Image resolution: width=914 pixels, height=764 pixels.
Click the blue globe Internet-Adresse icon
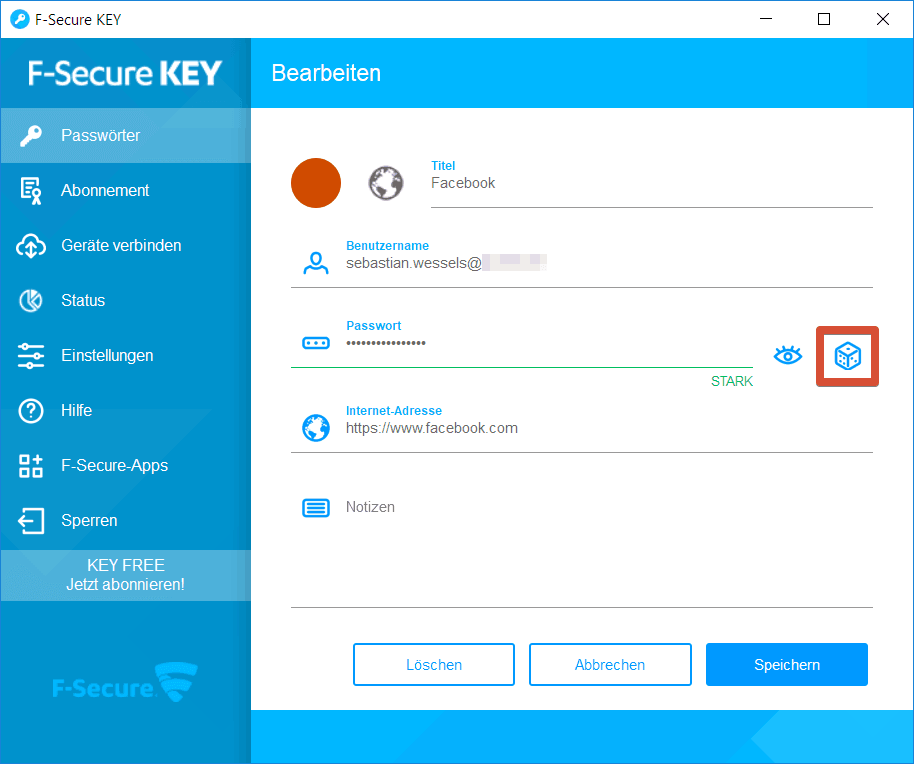point(316,428)
